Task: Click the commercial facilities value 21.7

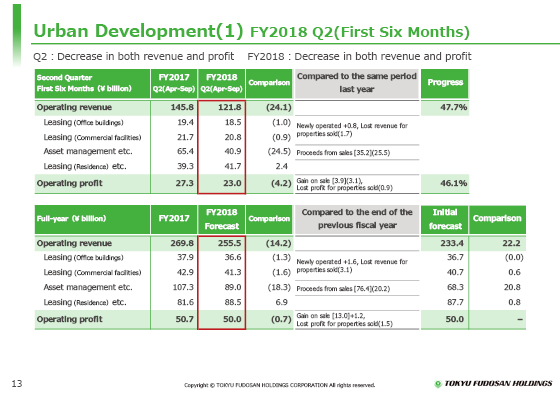Action: pos(185,137)
